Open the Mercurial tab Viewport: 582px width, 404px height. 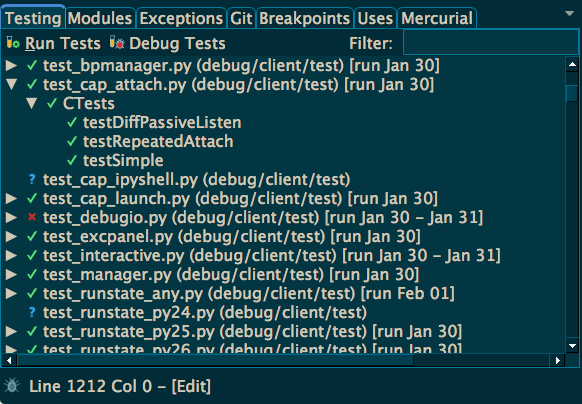(x=437, y=18)
